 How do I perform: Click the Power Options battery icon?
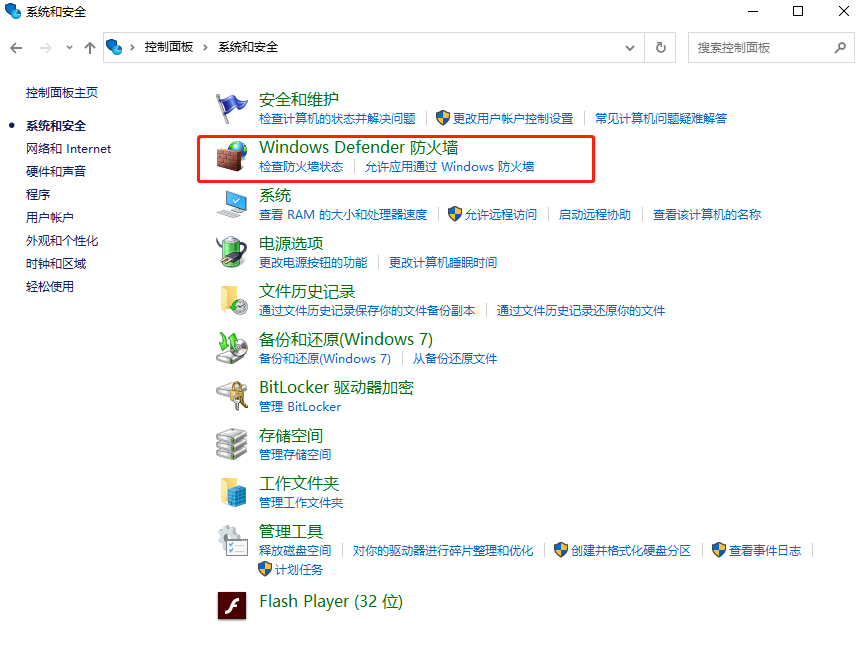click(x=232, y=250)
